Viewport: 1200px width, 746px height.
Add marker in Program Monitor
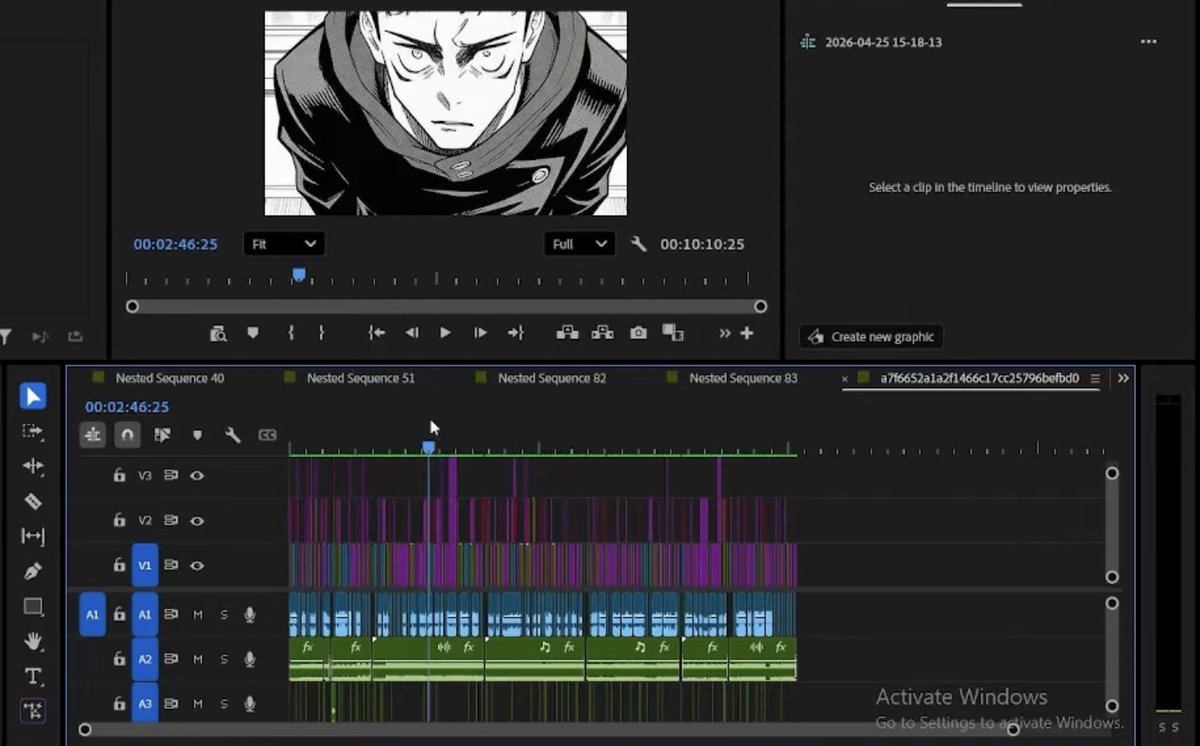point(253,333)
